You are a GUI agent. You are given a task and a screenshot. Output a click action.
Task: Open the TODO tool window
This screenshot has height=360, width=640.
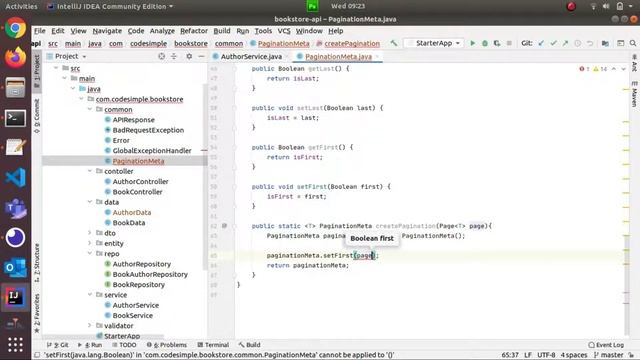[124, 345]
